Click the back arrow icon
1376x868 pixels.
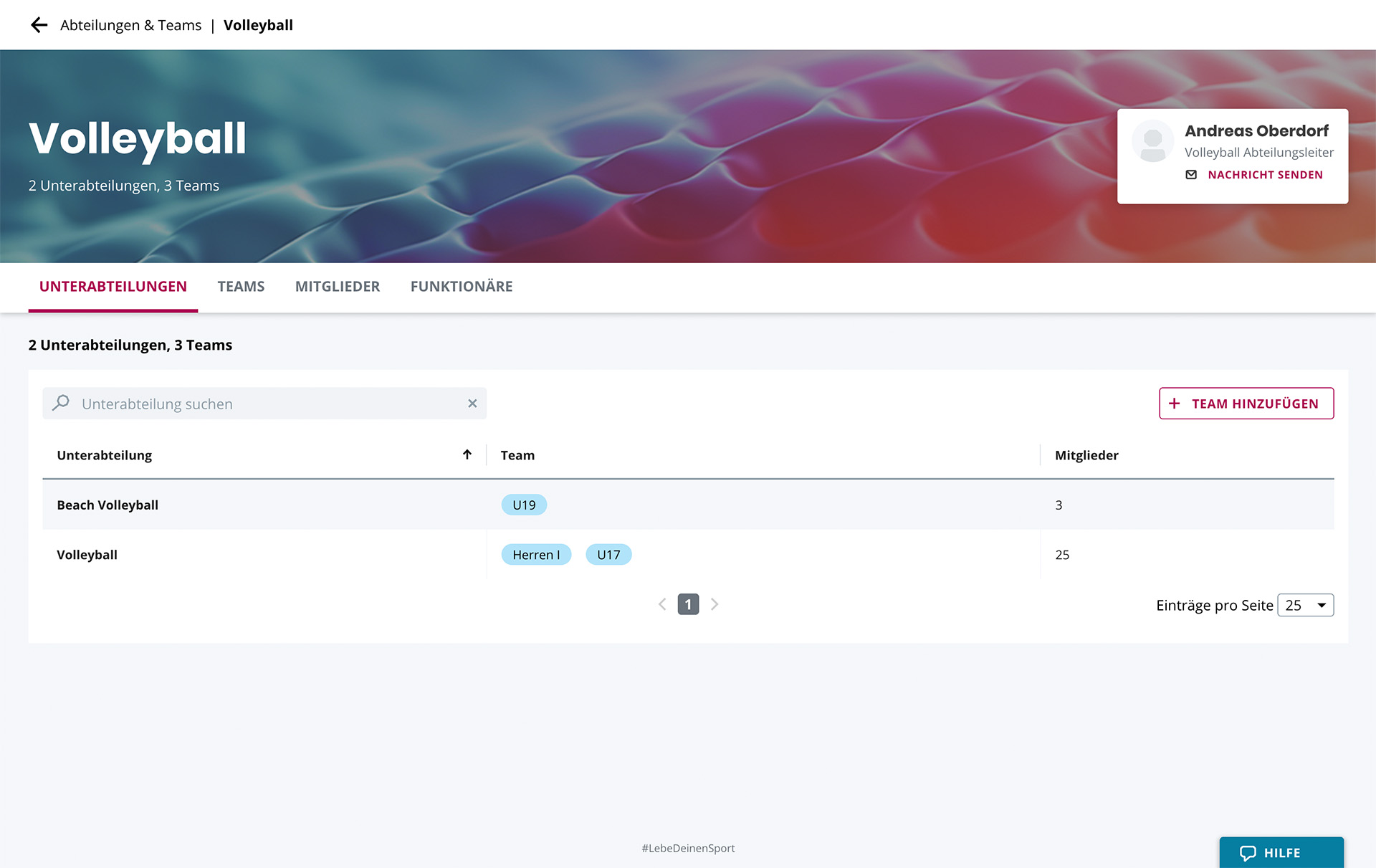[39, 25]
